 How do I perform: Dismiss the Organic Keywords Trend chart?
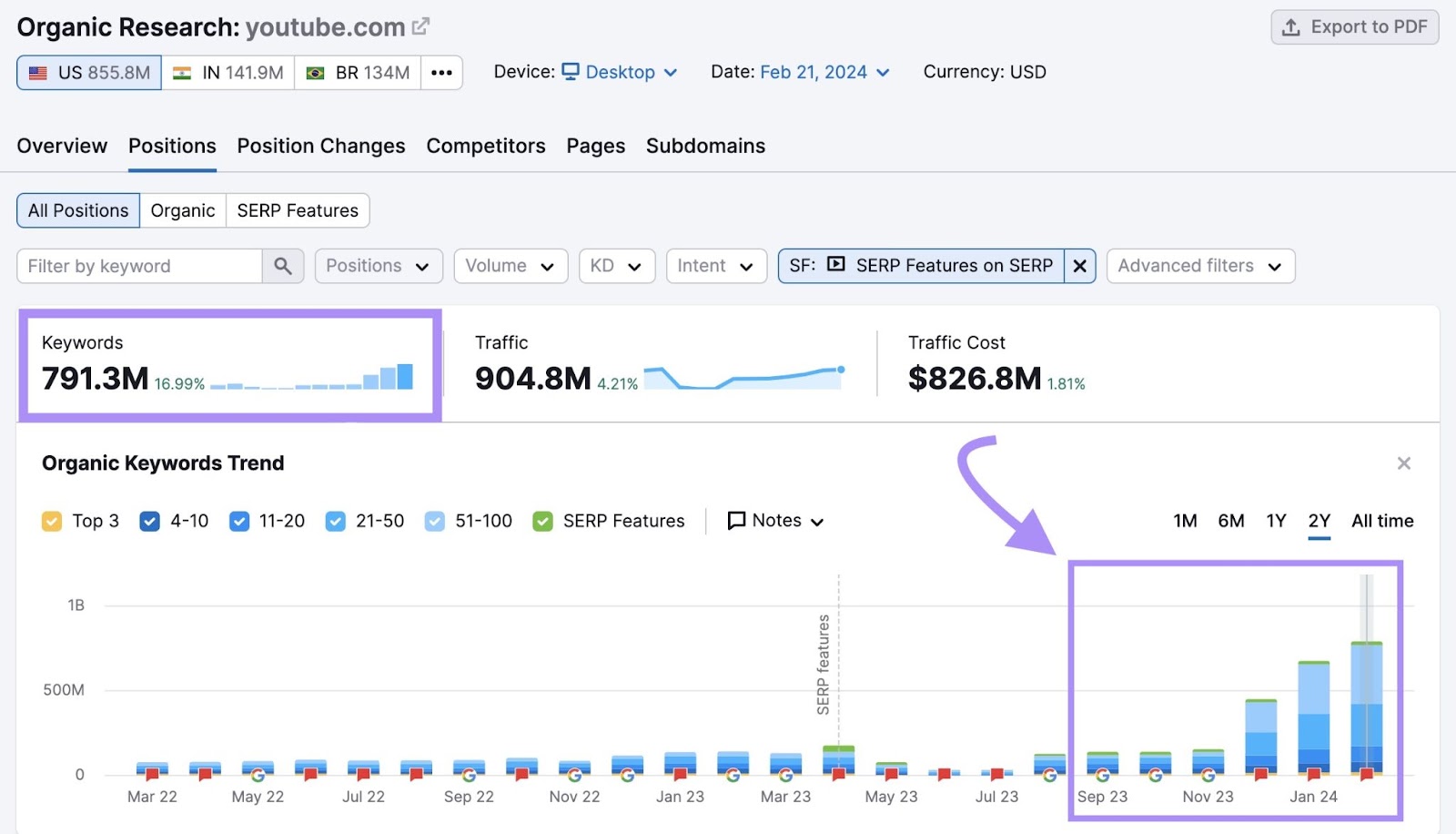(x=1405, y=463)
